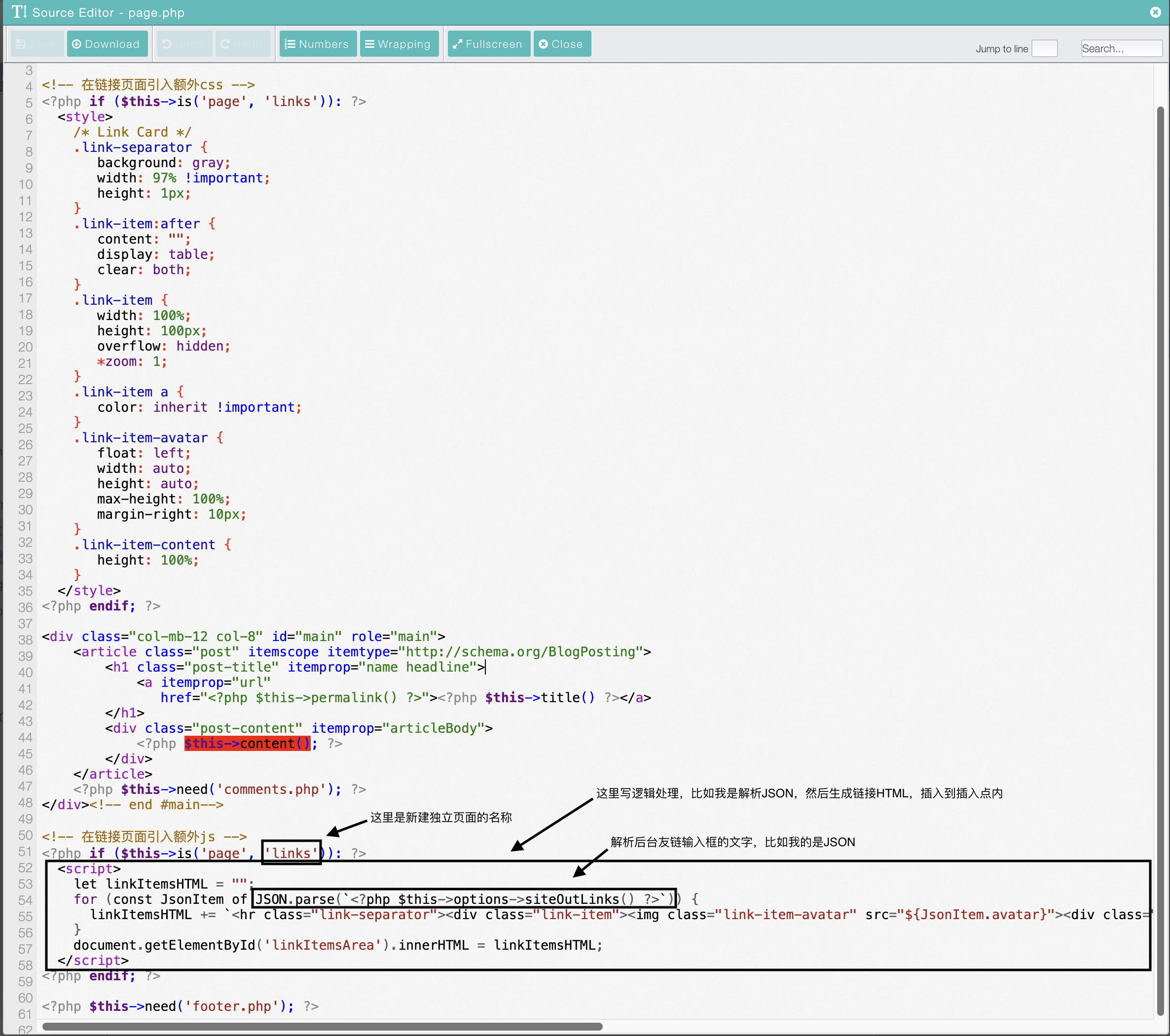Click the '<h1 class="post-title"' line
This screenshot has height=1036, width=1170.
coord(295,667)
